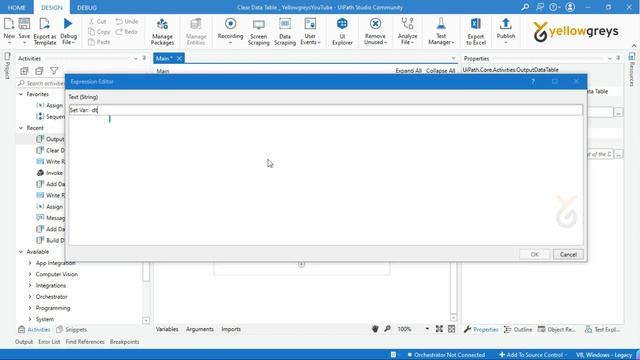Expand Integrations category
This screenshot has width=640, height=360.
tap(30, 286)
